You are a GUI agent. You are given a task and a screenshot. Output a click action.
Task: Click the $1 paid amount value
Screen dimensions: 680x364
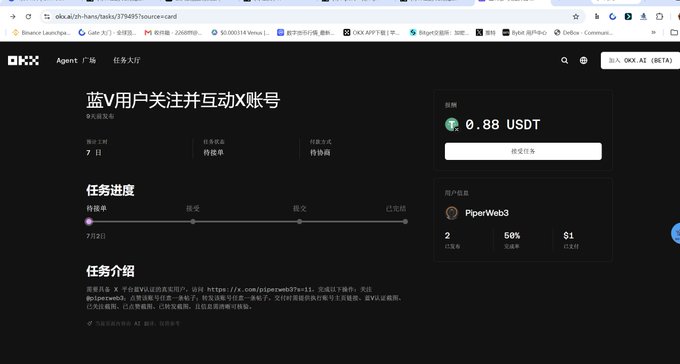tap(569, 236)
